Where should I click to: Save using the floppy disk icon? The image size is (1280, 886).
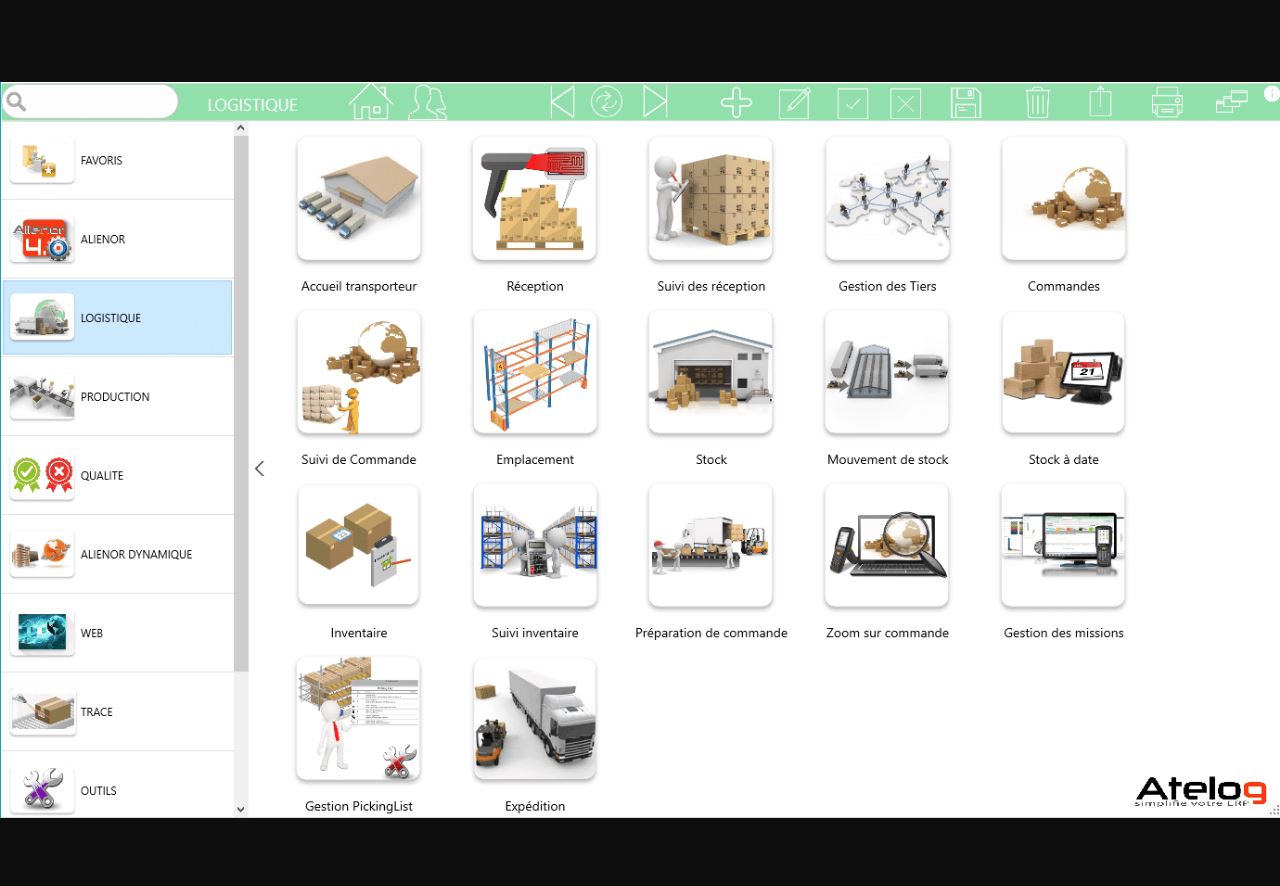click(x=965, y=101)
